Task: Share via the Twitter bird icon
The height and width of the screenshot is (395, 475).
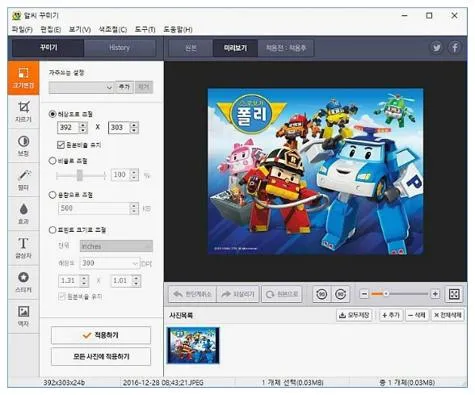Action: click(x=436, y=48)
